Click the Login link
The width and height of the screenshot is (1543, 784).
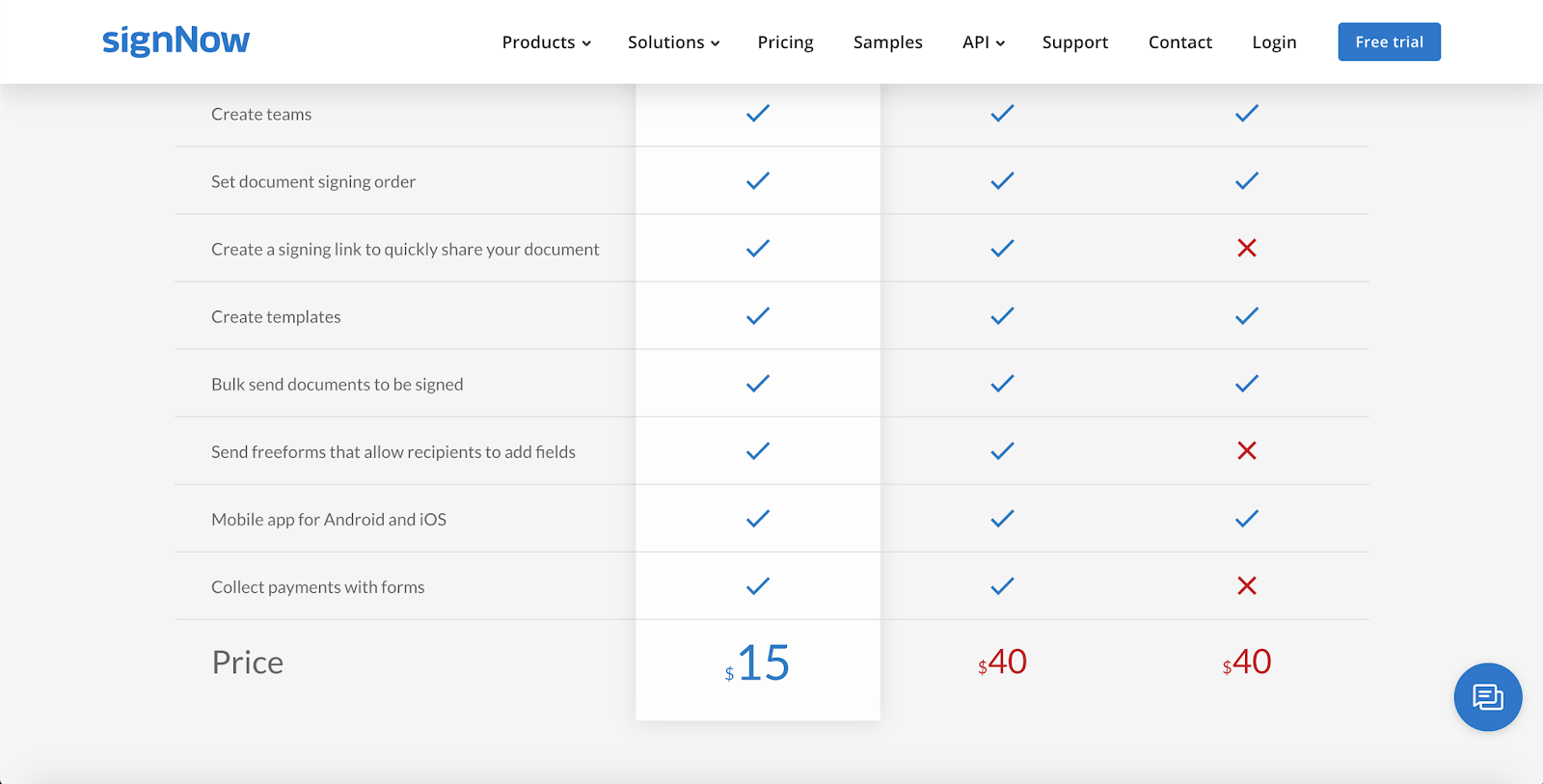pyautogui.click(x=1274, y=42)
